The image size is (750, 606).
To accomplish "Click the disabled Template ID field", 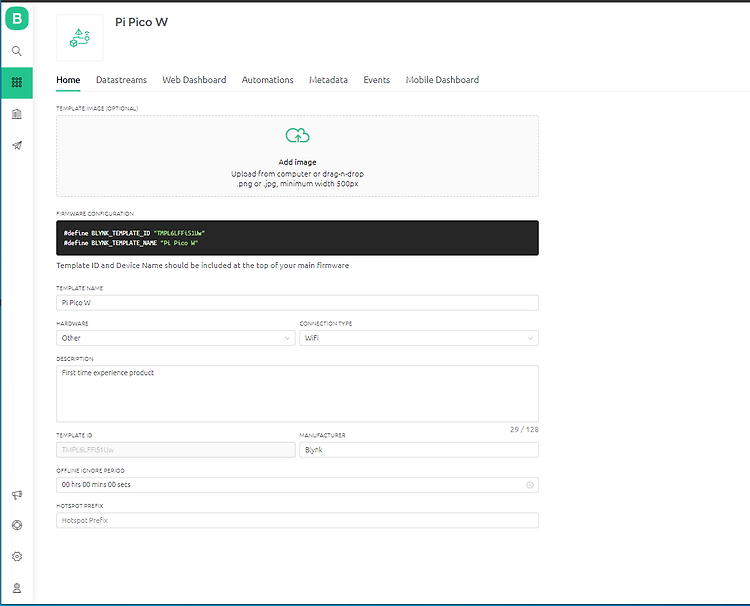I will pyautogui.click(x=176, y=450).
